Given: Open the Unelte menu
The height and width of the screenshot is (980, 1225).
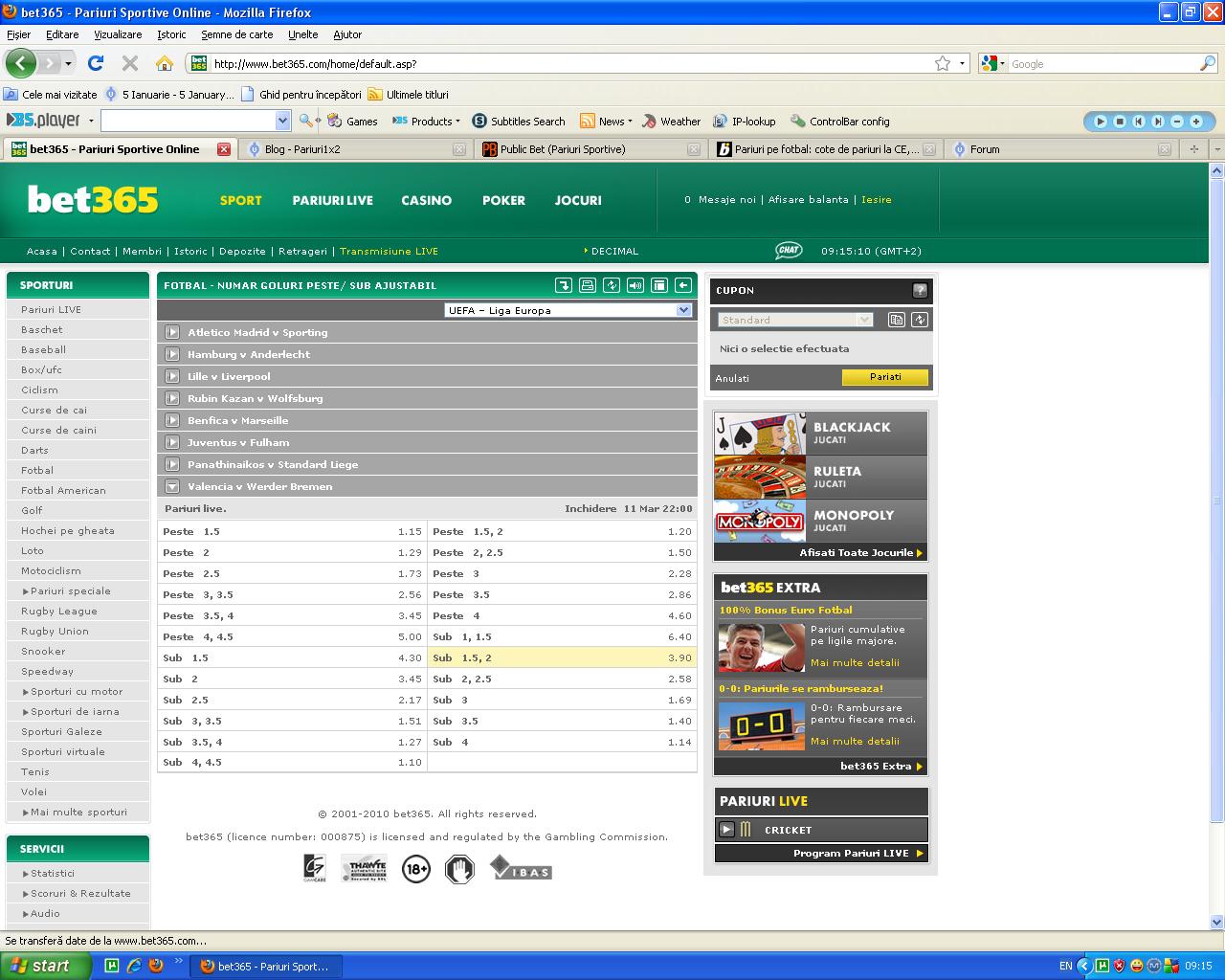Looking at the screenshot, I should (302, 34).
